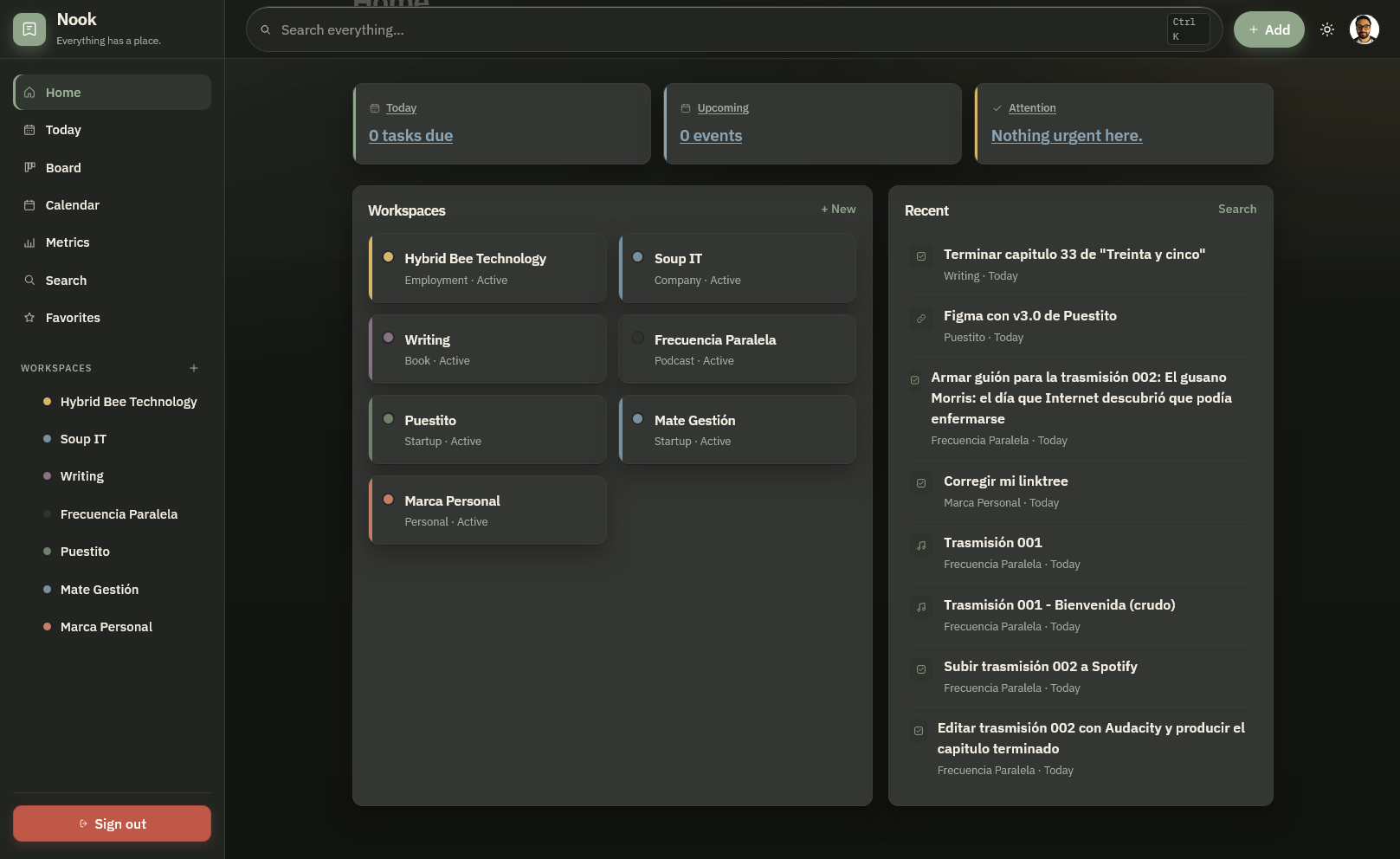Image resolution: width=1400 pixels, height=859 pixels.
Task: Open Puestito workspace card
Action: (x=488, y=429)
